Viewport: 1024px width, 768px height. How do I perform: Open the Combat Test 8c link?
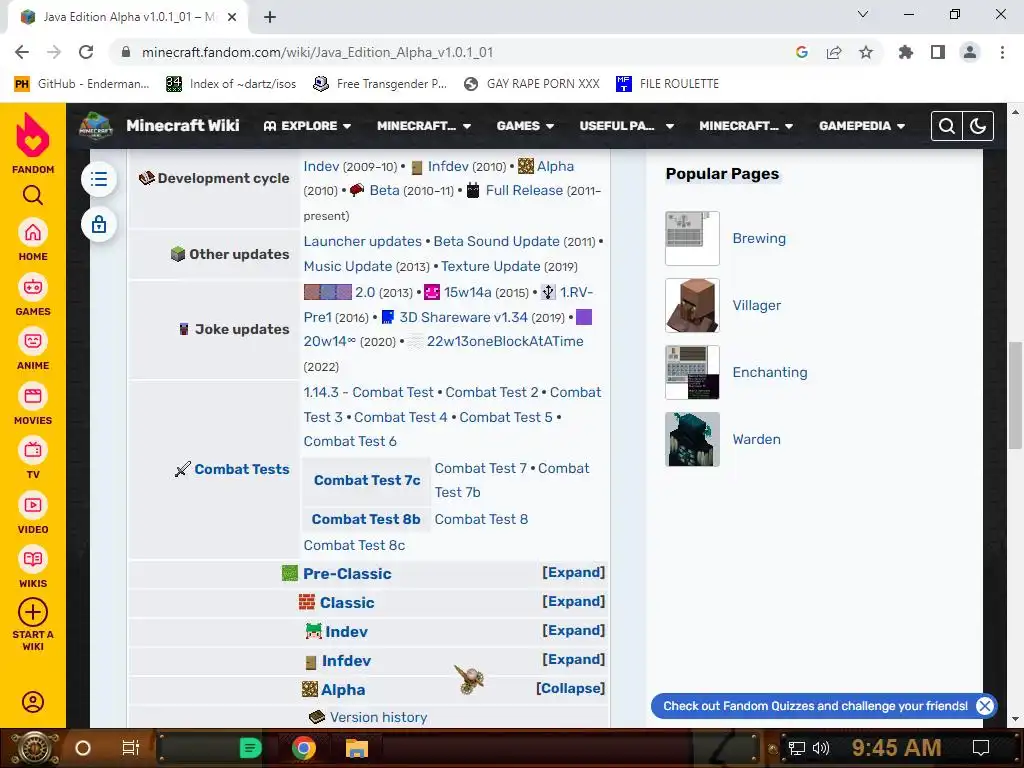coord(354,545)
